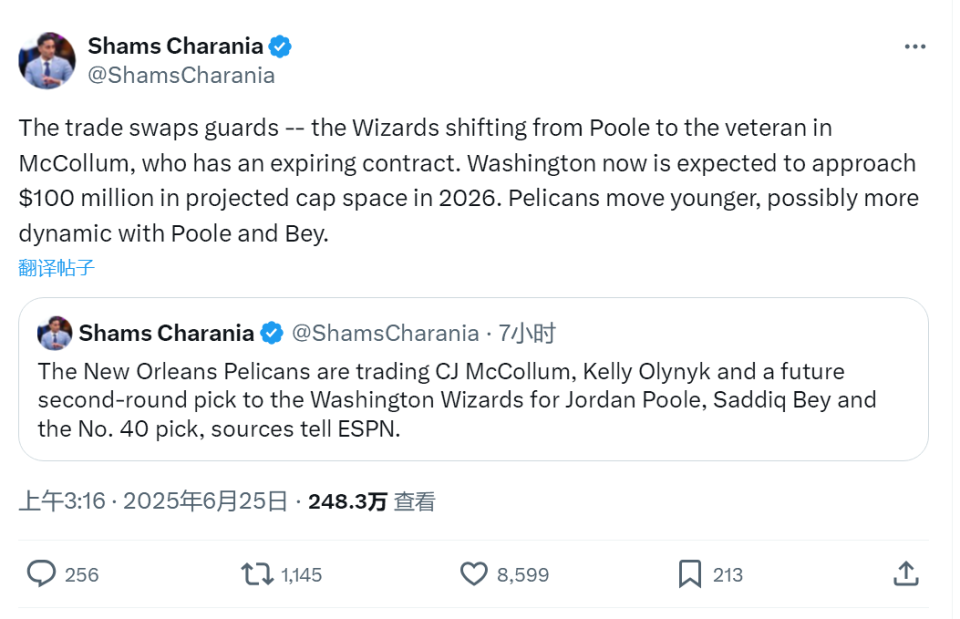Like the post with heart icon
960x619 pixels.
[473, 573]
